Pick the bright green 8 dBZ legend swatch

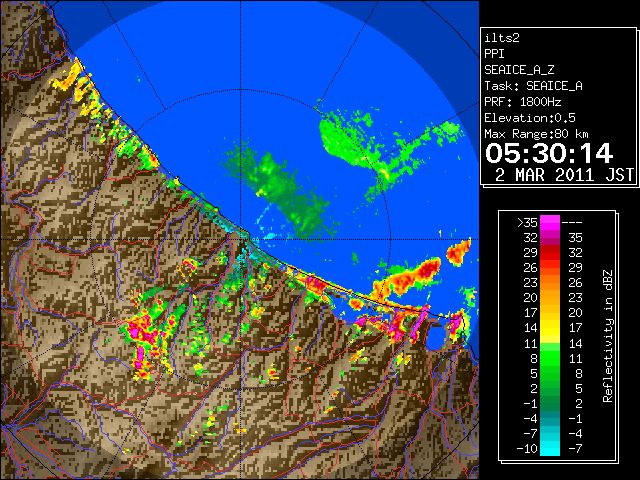pyautogui.click(x=550, y=358)
